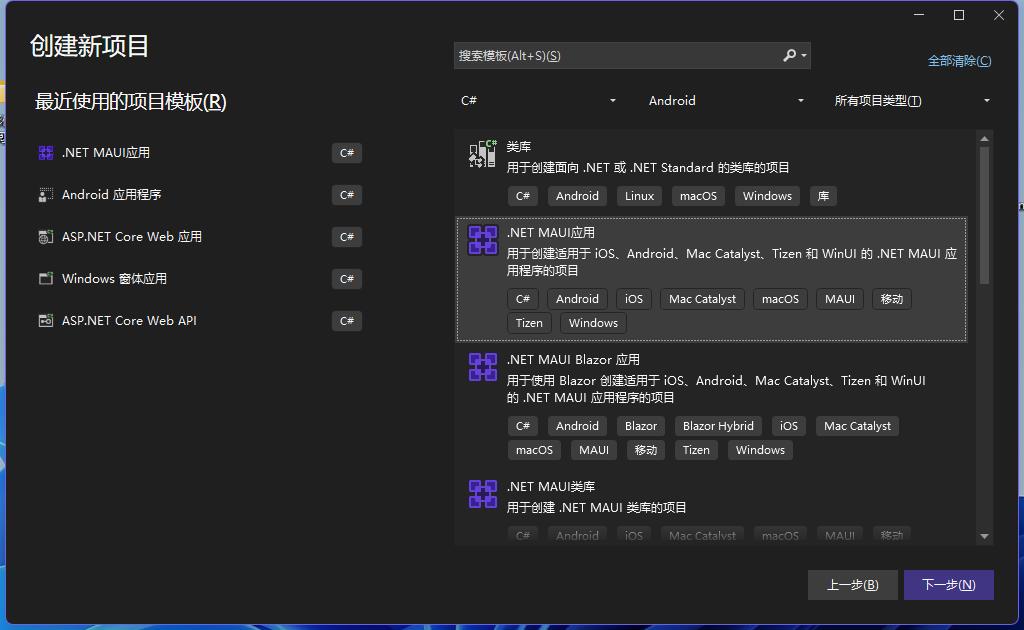Click the magnifier search icon in search box
This screenshot has width=1024, height=630.
[789, 55]
